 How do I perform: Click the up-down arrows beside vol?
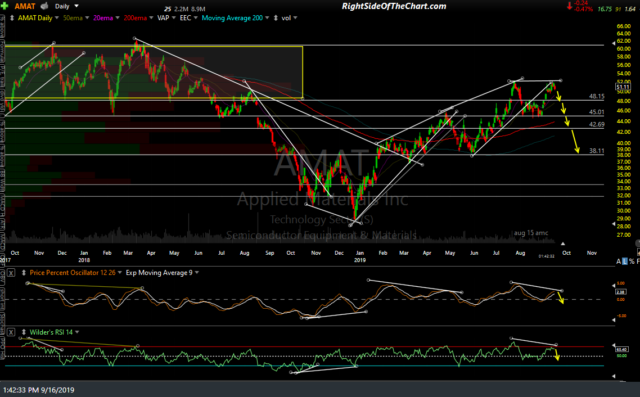click(x=276, y=18)
